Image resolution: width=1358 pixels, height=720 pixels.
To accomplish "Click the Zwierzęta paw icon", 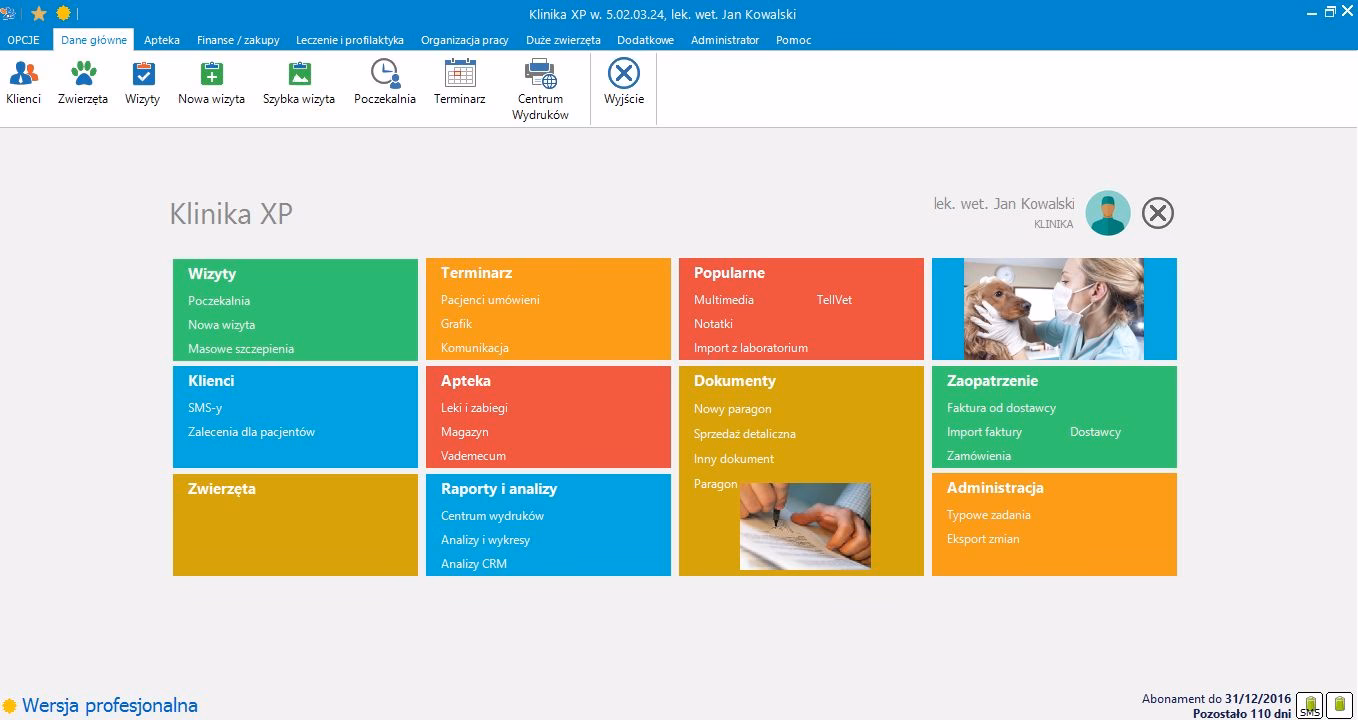I will (x=83, y=75).
